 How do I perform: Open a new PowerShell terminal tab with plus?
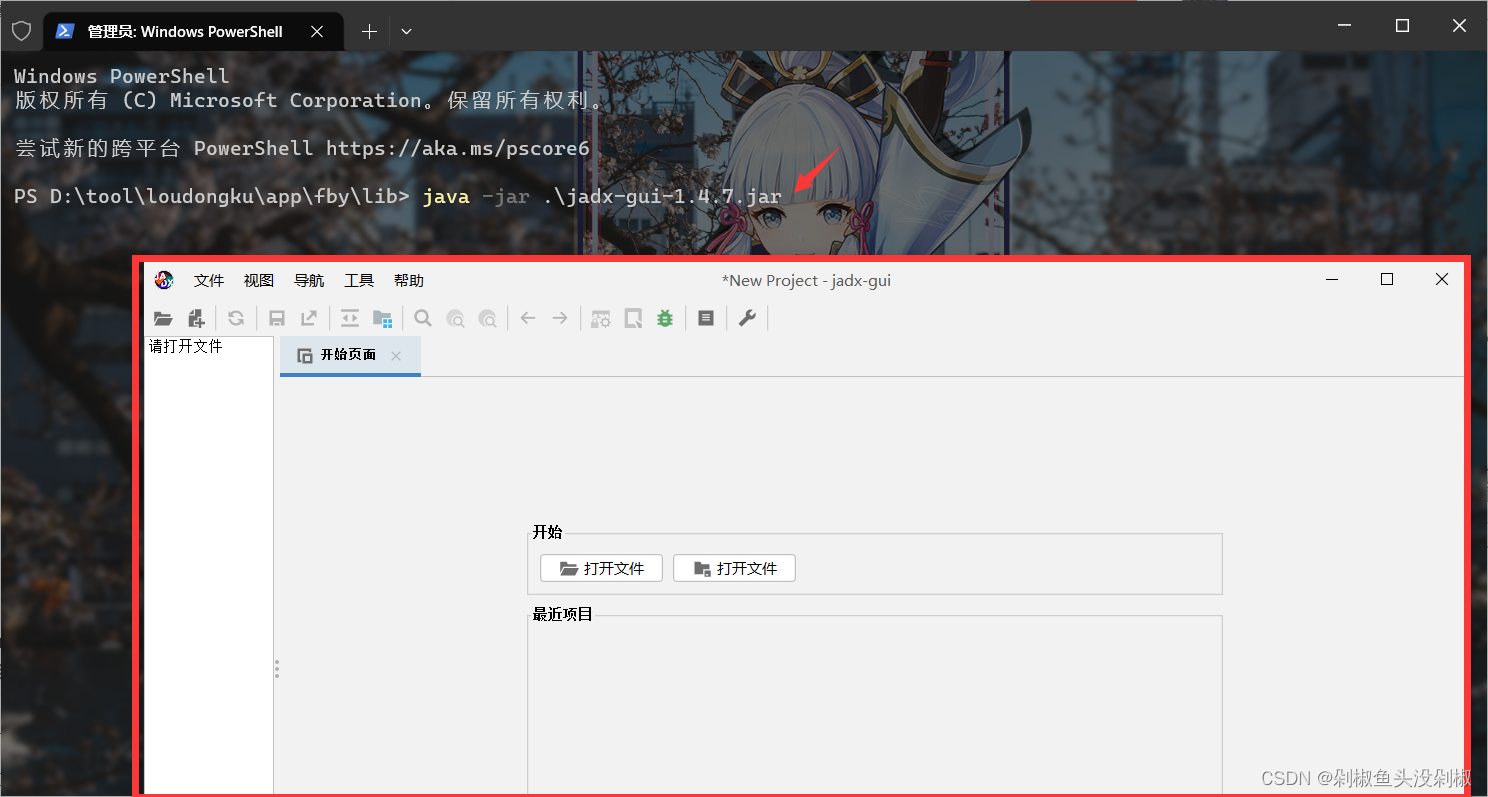pos(369,32)
